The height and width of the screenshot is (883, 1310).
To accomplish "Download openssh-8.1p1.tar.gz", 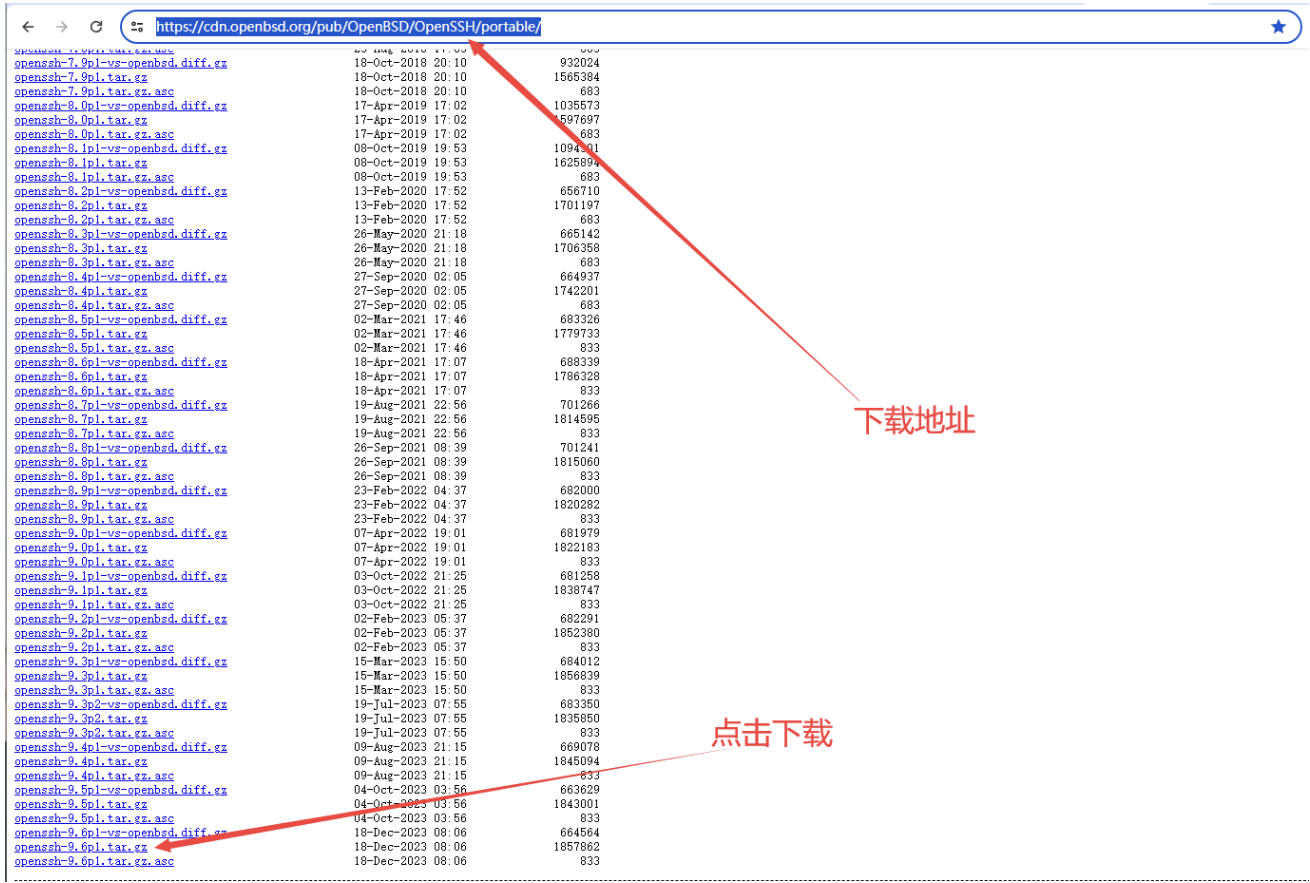I will point(81,163).
